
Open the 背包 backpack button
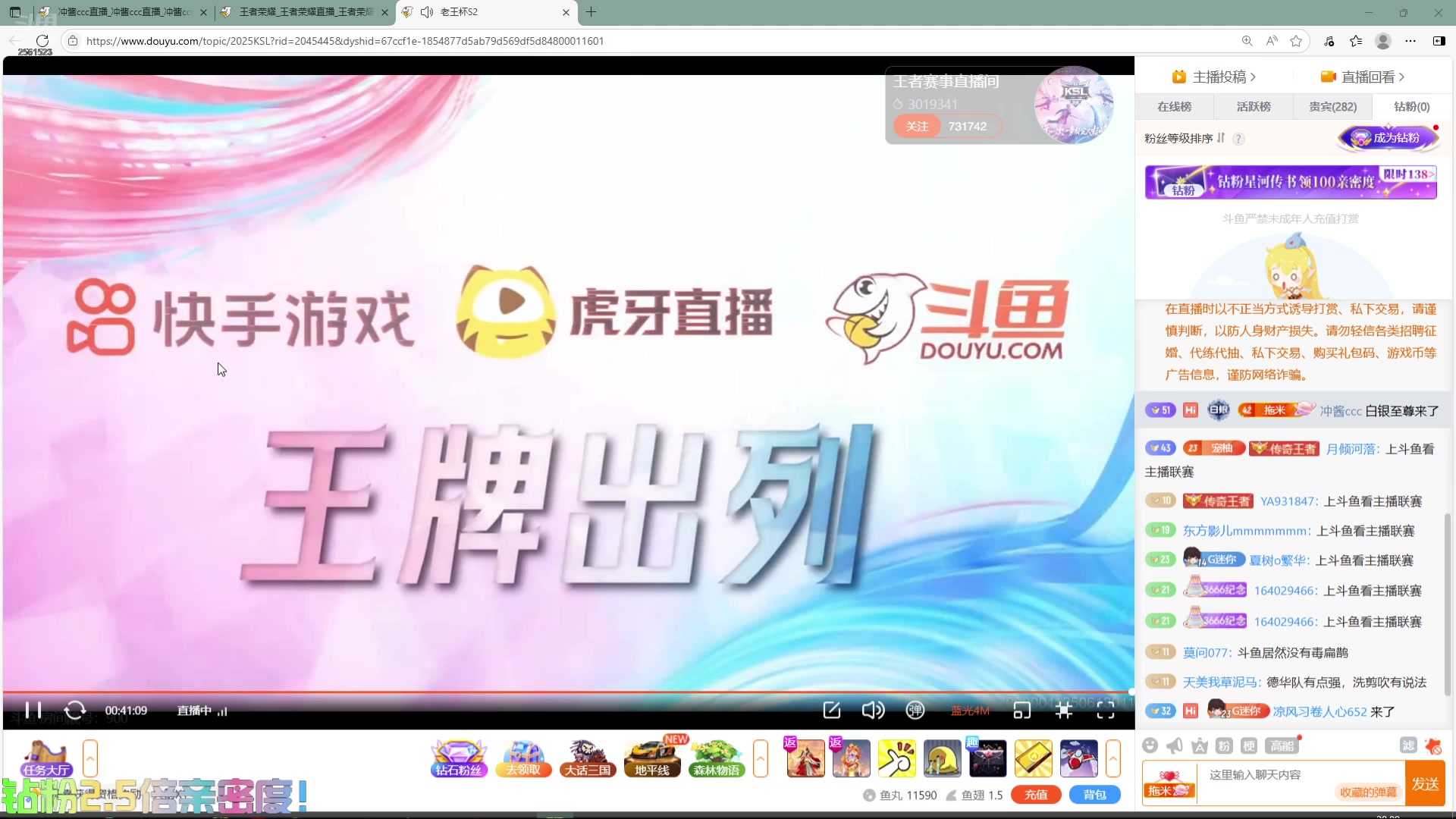(x=1094, y=795)
